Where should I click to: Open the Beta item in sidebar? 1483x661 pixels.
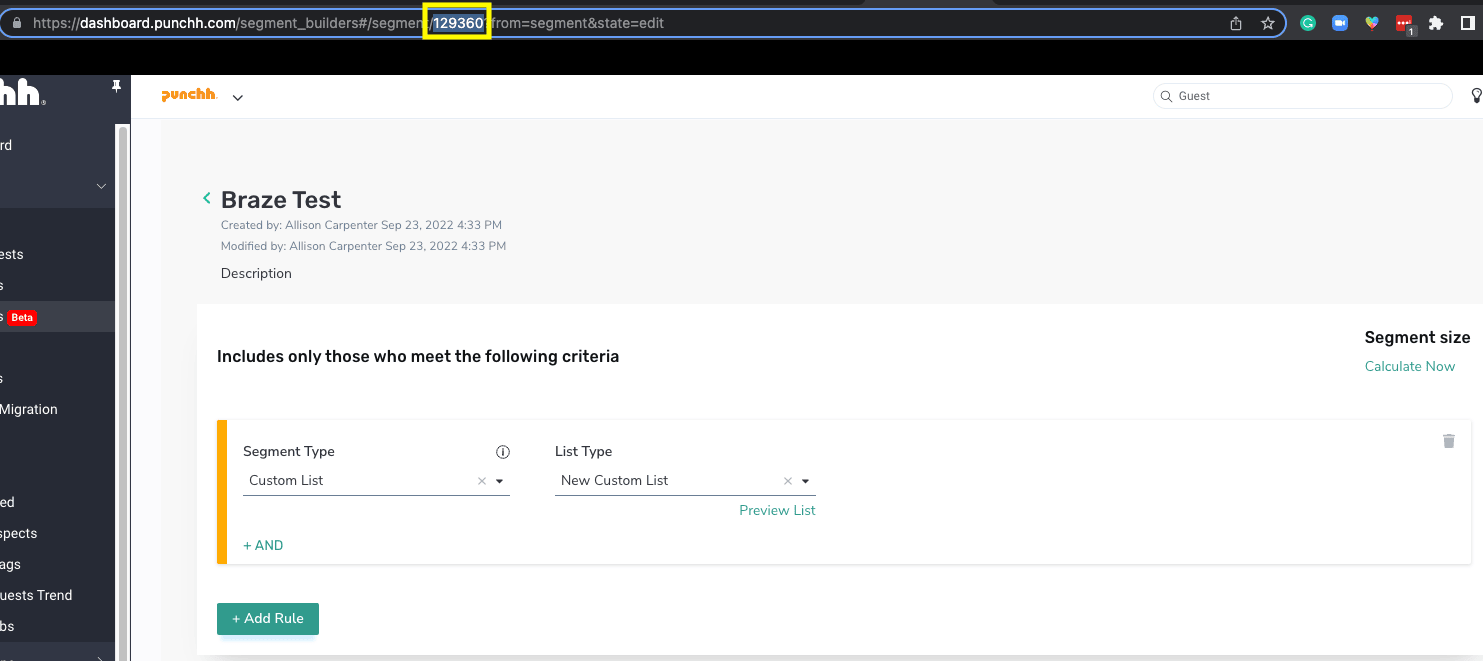click(22, 317)
